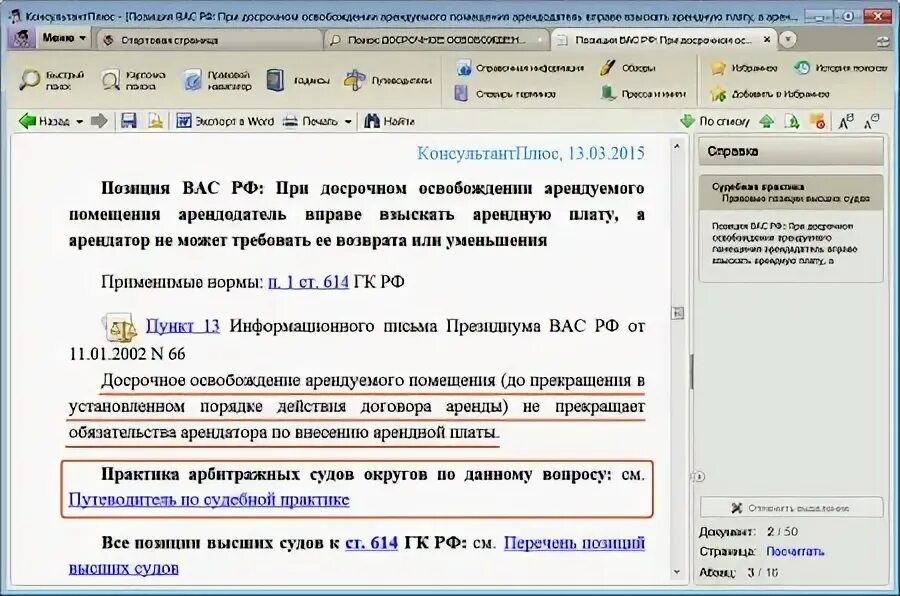Open Путеводитель по судебной практике link

209,500
